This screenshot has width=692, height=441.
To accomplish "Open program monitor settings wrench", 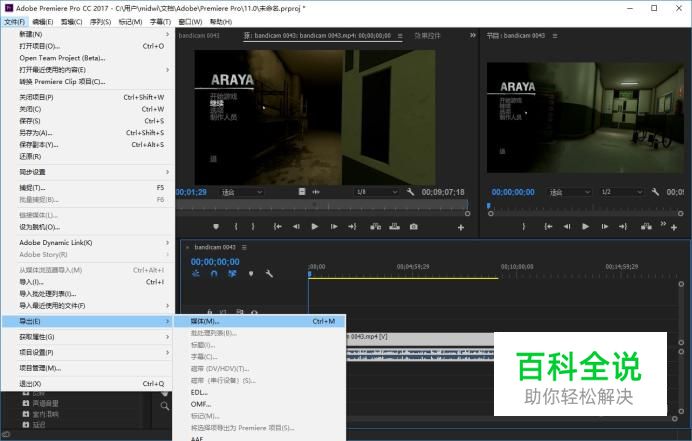I will tap(655, 192).
